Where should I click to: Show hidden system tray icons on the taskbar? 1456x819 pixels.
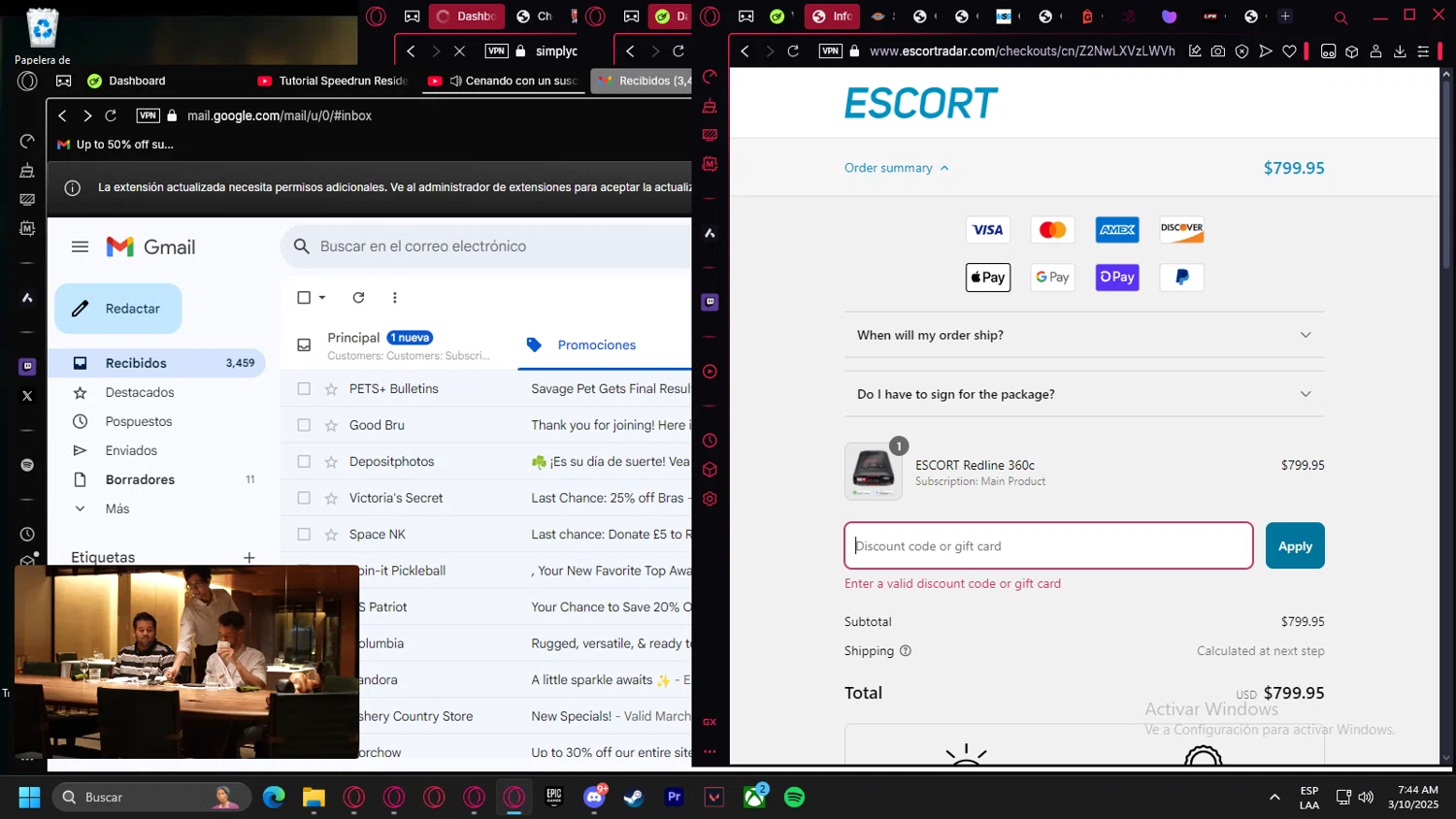coord(1274,798)
